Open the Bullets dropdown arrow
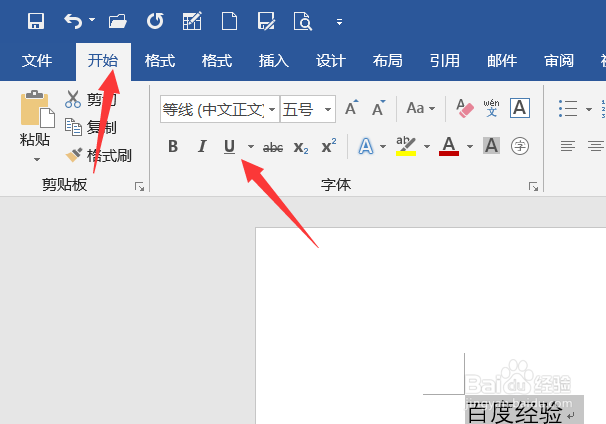The image size is (606, 424). click(x=589, y=109)
